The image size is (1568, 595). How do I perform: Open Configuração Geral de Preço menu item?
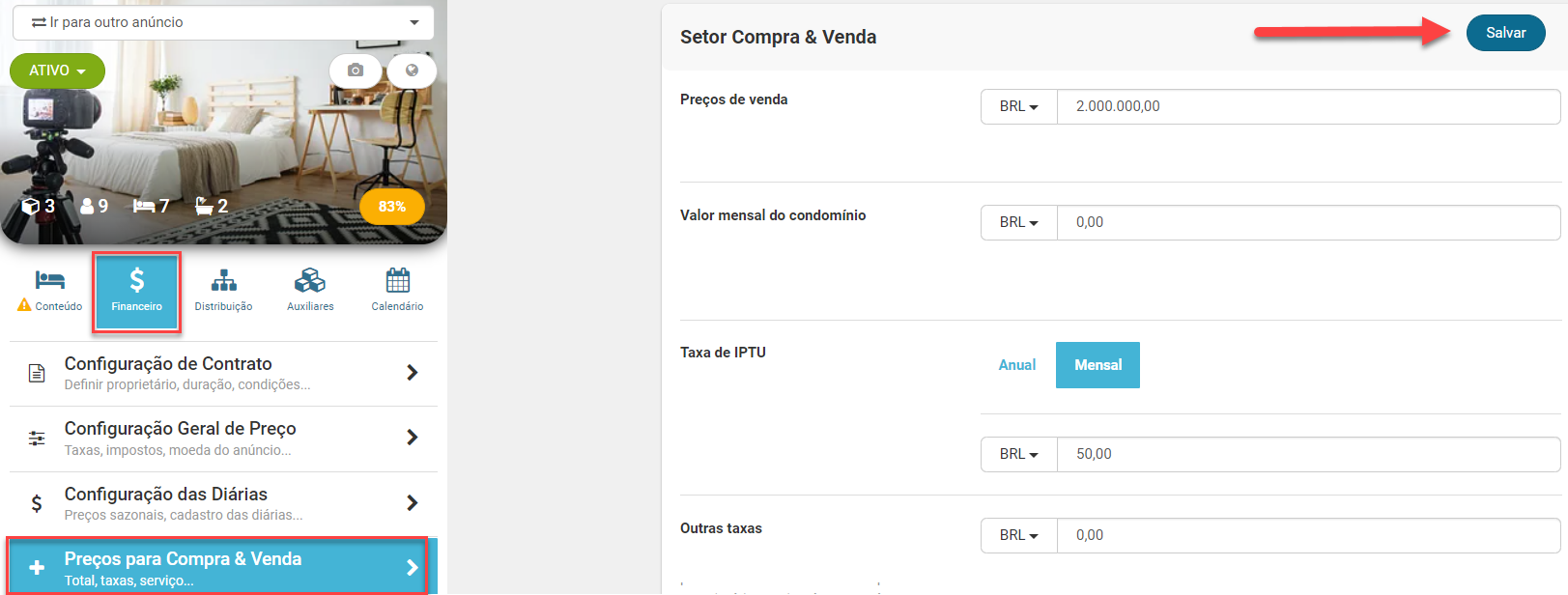point(223,438)
